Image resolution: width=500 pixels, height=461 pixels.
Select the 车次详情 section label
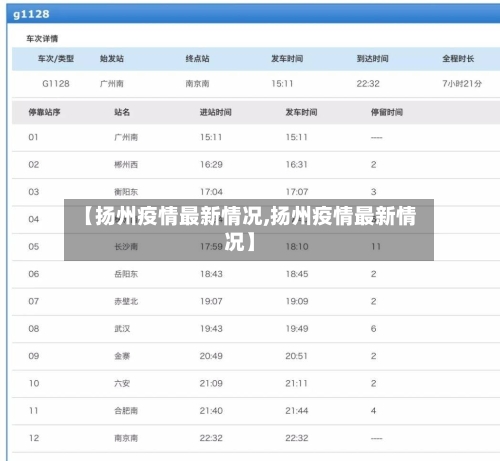coord(42,39)
